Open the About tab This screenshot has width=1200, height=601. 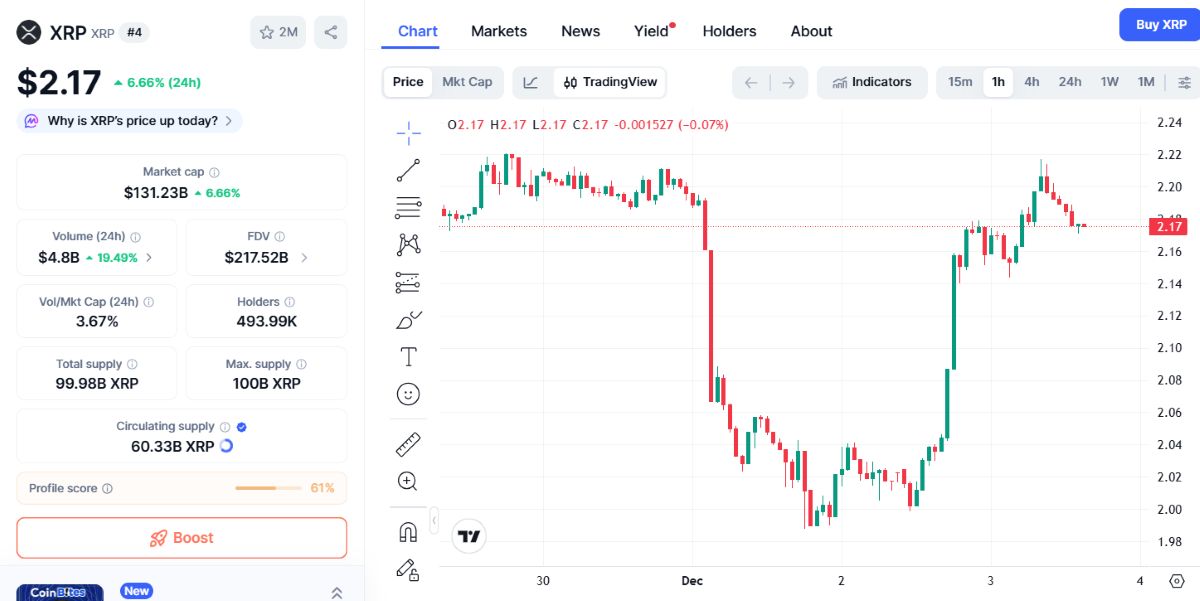(812, 31)
